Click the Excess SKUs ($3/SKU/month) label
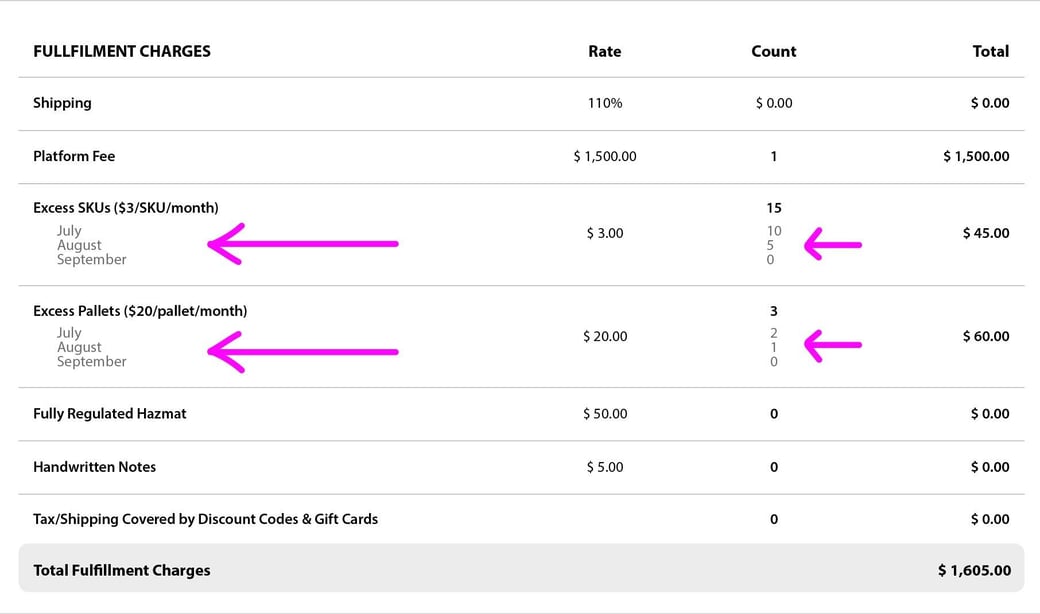1040x614 pixels. pos(126,208)
